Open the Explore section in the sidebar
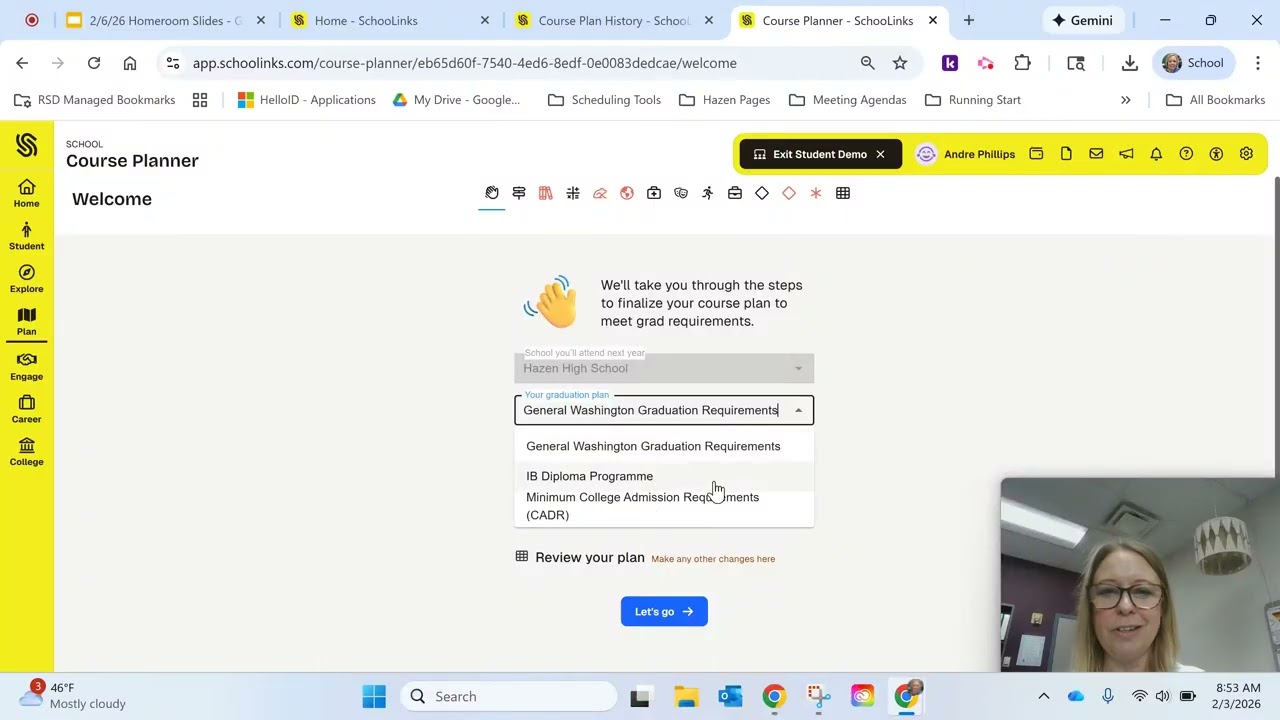 27,279
